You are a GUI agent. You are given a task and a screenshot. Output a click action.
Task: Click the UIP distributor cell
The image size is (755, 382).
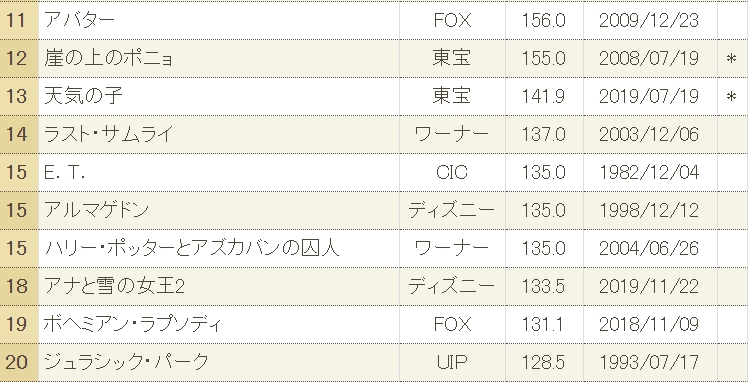pyautogui.click(x=452, y=362)
